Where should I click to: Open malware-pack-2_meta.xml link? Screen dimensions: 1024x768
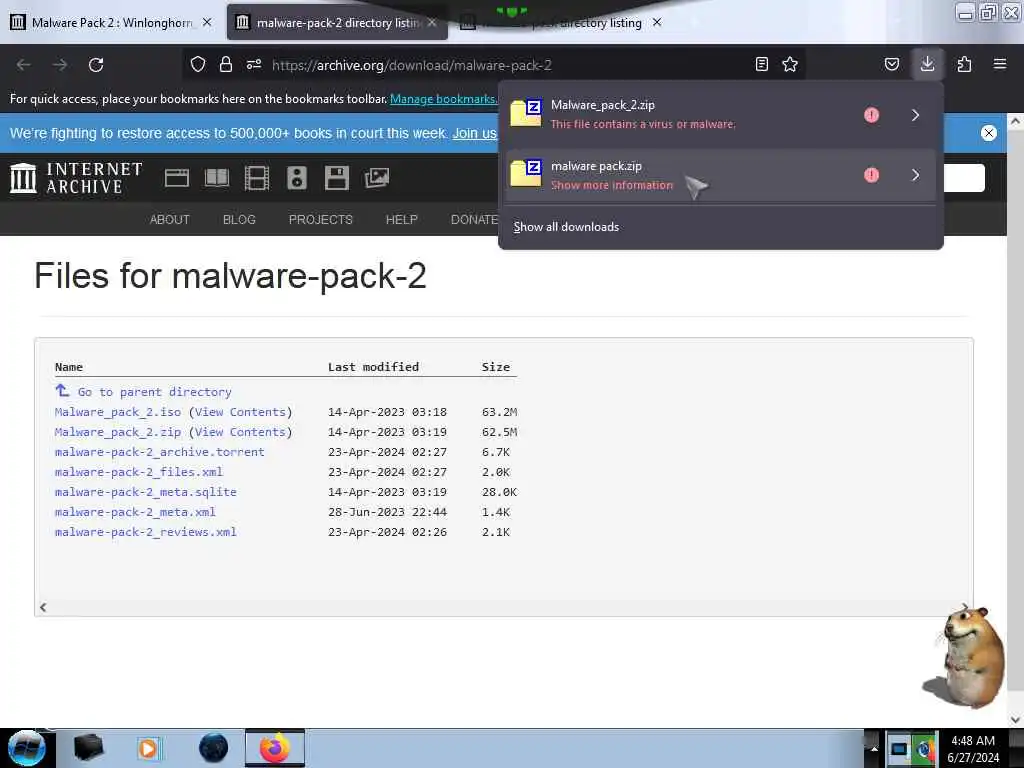pyautogui.click(x=135, y=512)
